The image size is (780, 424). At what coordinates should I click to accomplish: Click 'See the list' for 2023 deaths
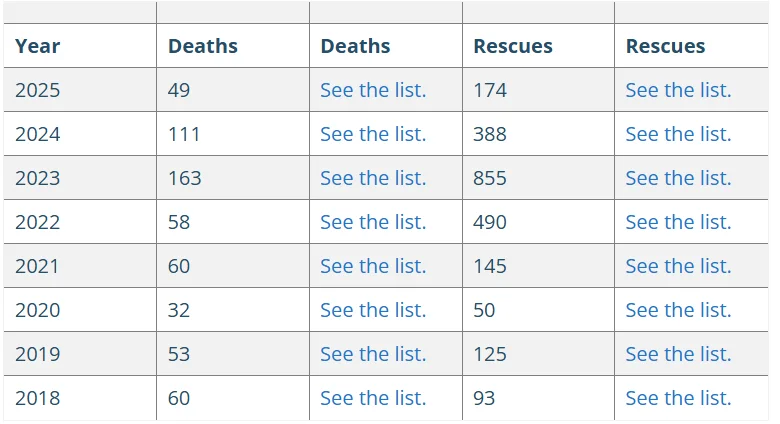pos(373,178)
